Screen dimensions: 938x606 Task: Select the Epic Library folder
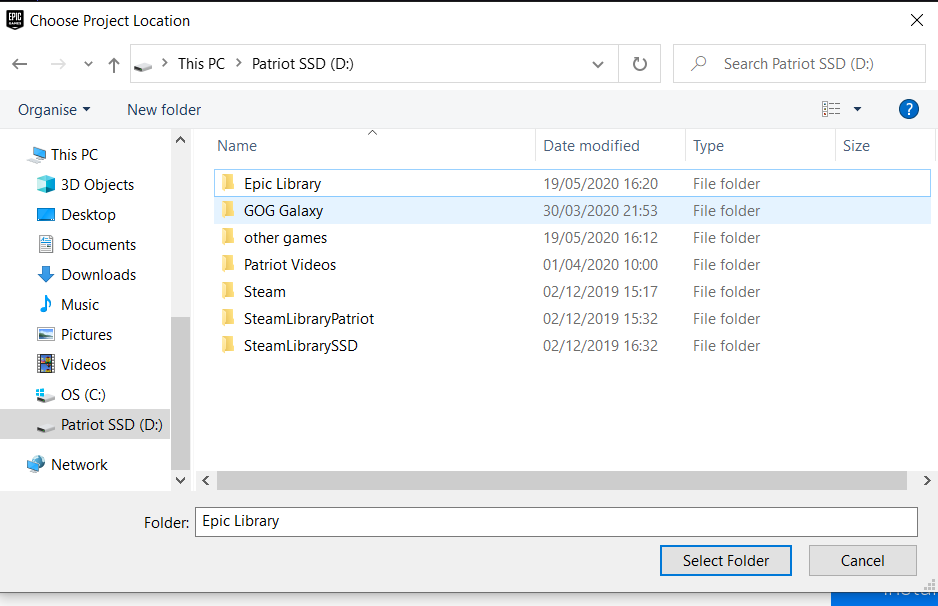(572, 183)
